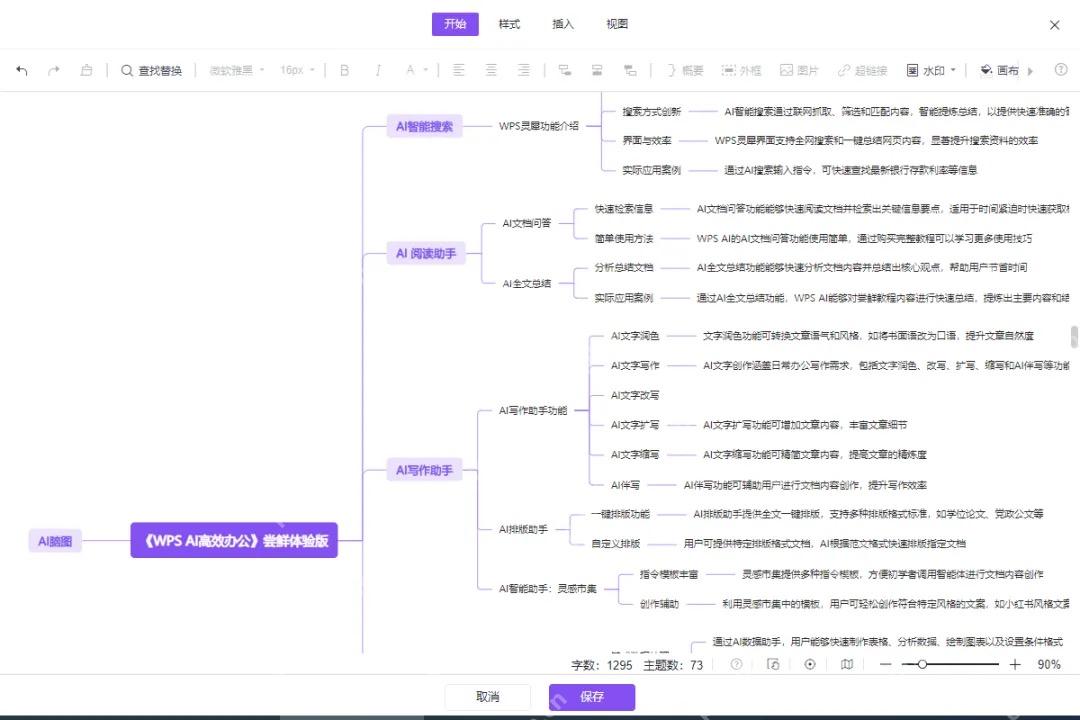Click the 画布 canvas option
Screen dimensions: 1080x720
[999, 70]
